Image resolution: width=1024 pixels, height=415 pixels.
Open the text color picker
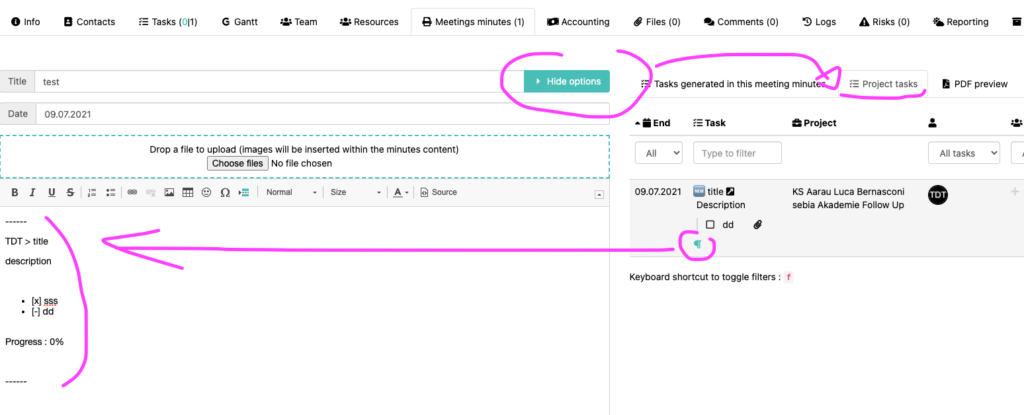400,192
